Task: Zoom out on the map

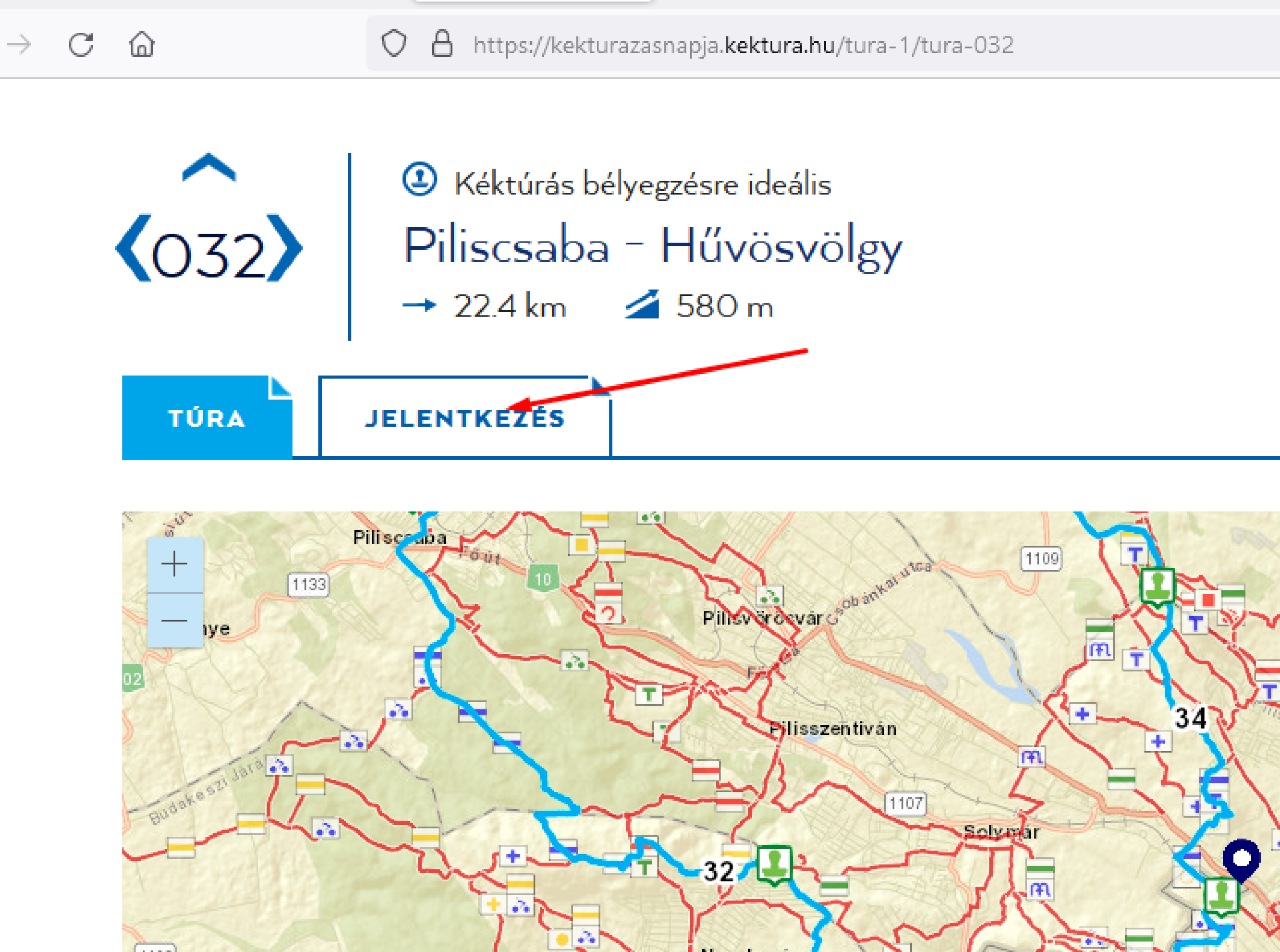Action: (175, 620)
